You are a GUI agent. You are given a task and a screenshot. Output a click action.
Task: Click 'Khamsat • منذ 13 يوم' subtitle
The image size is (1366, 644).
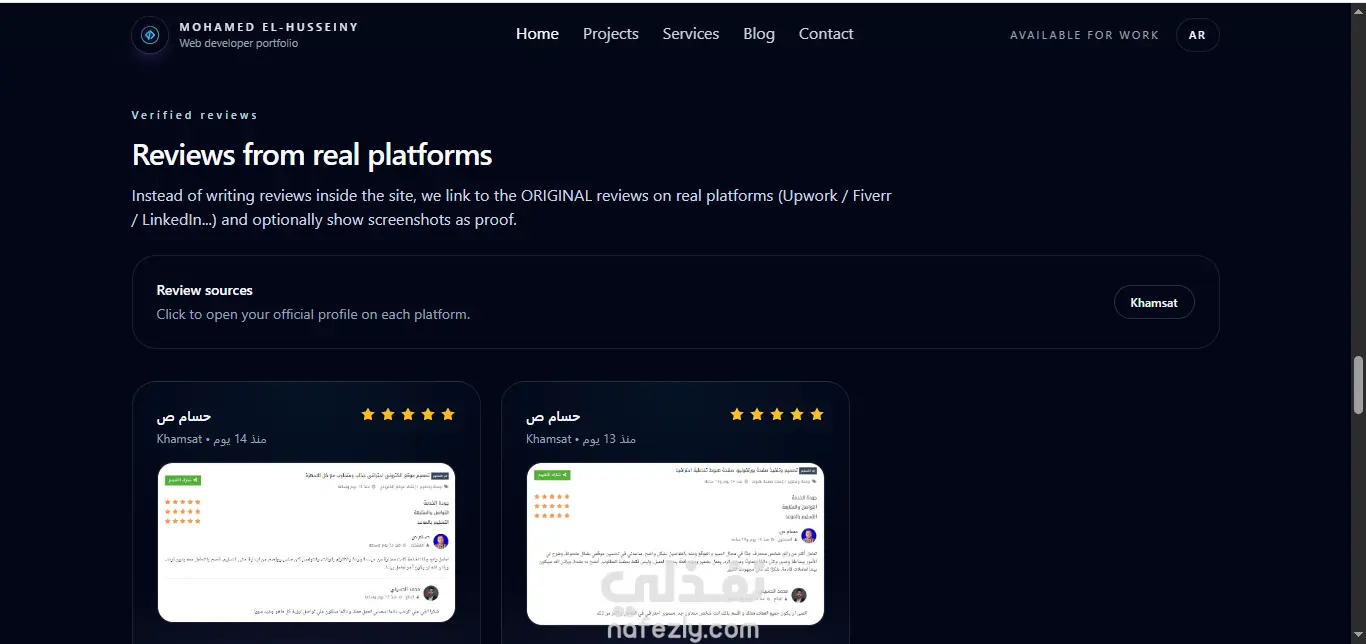point(581,439)
